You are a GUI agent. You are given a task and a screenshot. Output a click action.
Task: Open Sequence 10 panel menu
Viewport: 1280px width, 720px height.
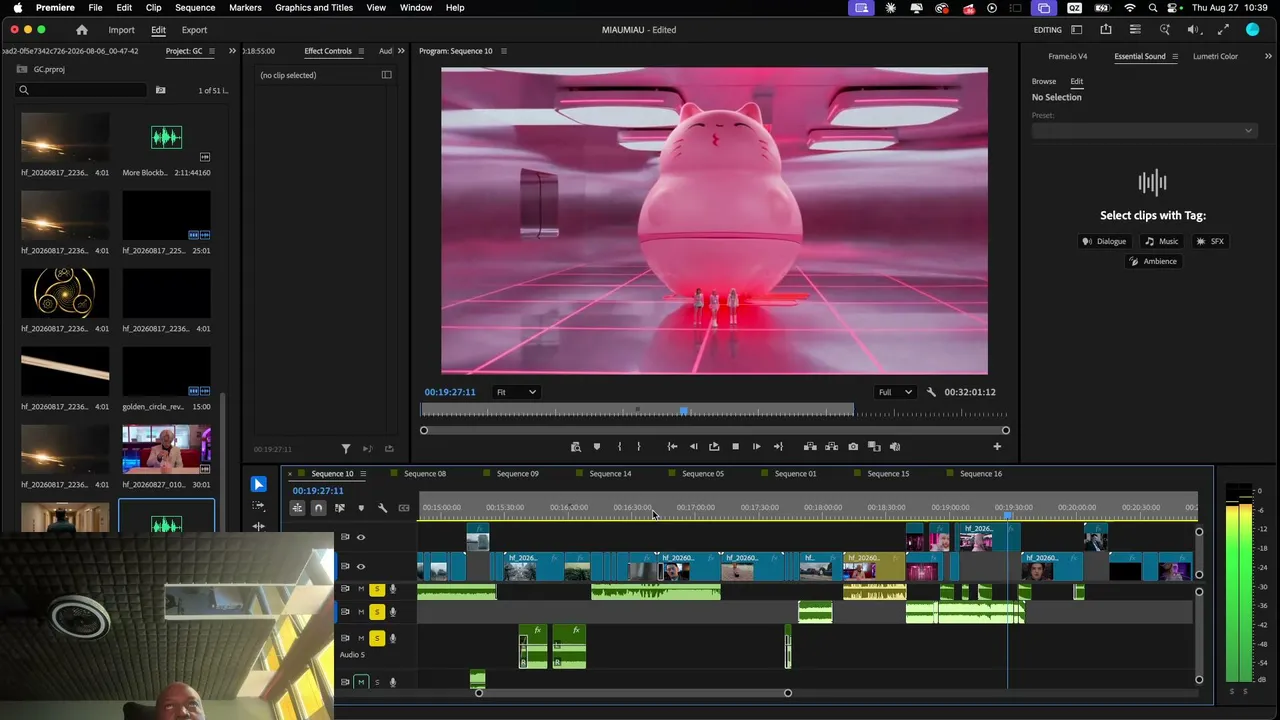(363, 474)
